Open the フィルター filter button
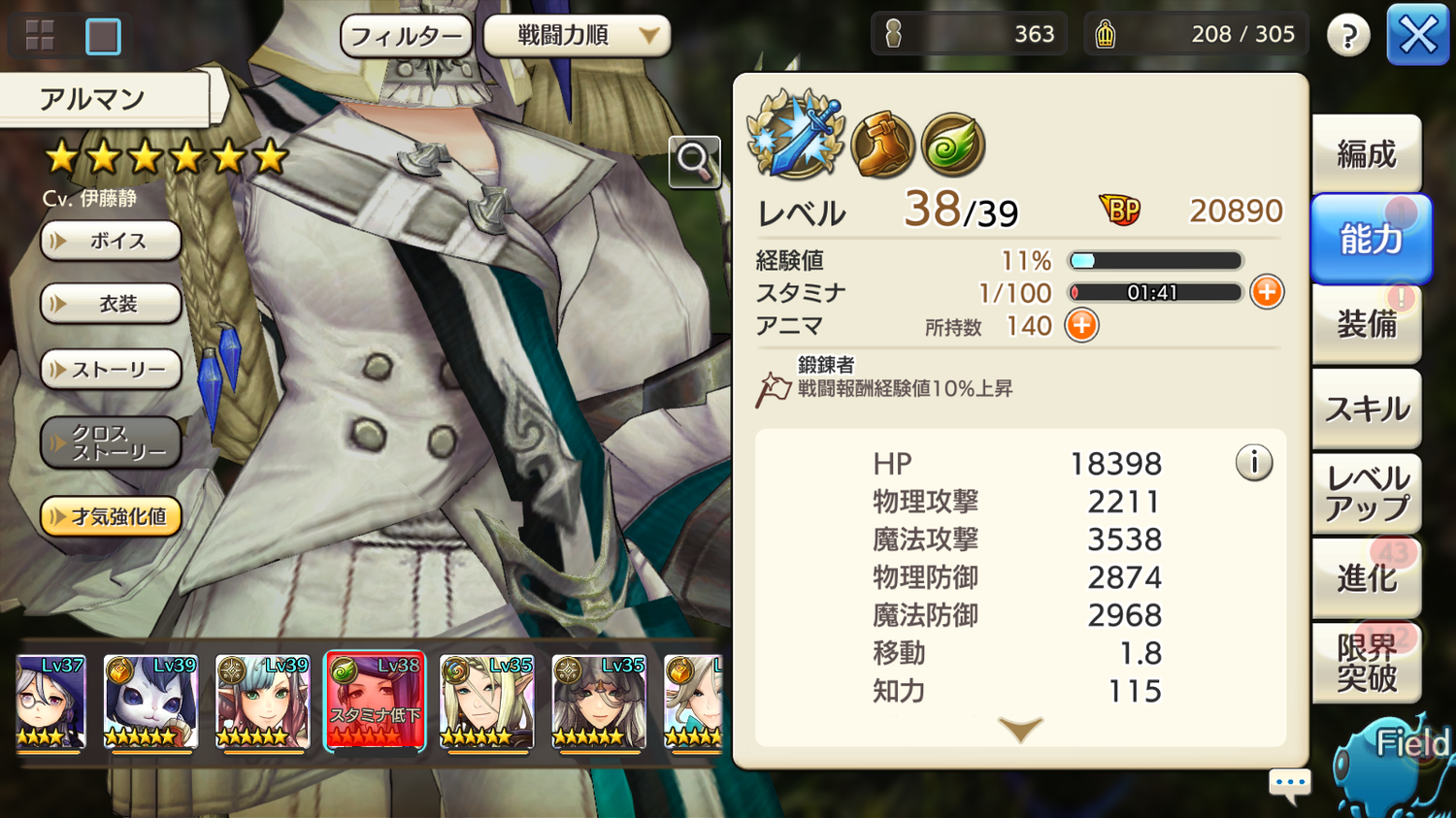Screen dimensions: 1456x818 pyautogui.click(x=406, y=37)
